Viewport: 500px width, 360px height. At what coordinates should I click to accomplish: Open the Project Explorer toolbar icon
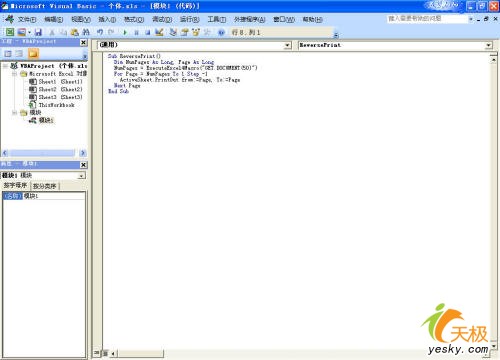[173, 32]
